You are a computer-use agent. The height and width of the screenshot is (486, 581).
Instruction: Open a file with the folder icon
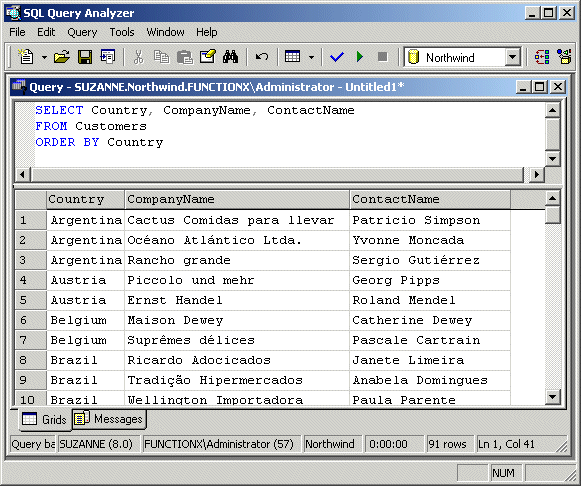pos(62,57)
